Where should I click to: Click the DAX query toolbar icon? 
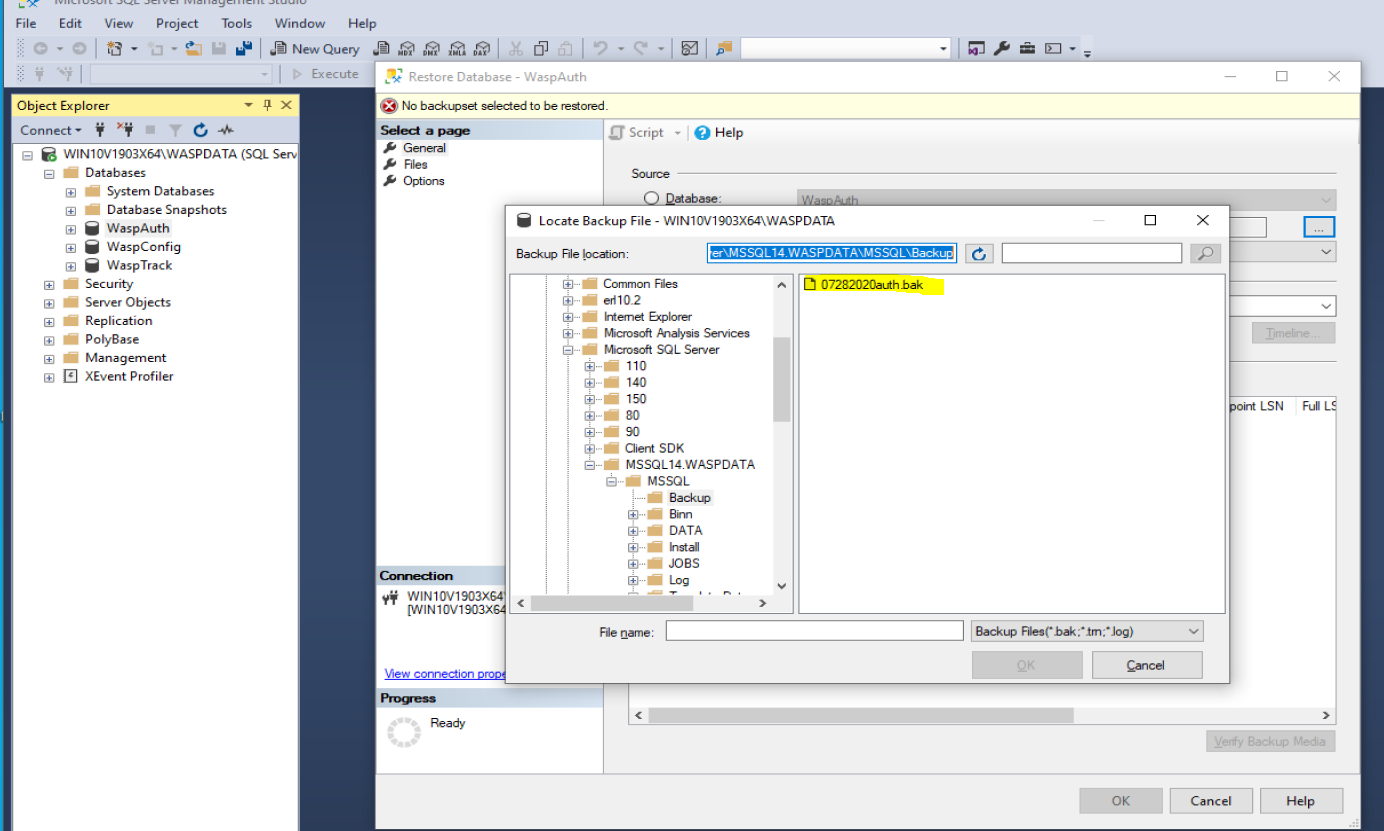(x=482, y=49)
